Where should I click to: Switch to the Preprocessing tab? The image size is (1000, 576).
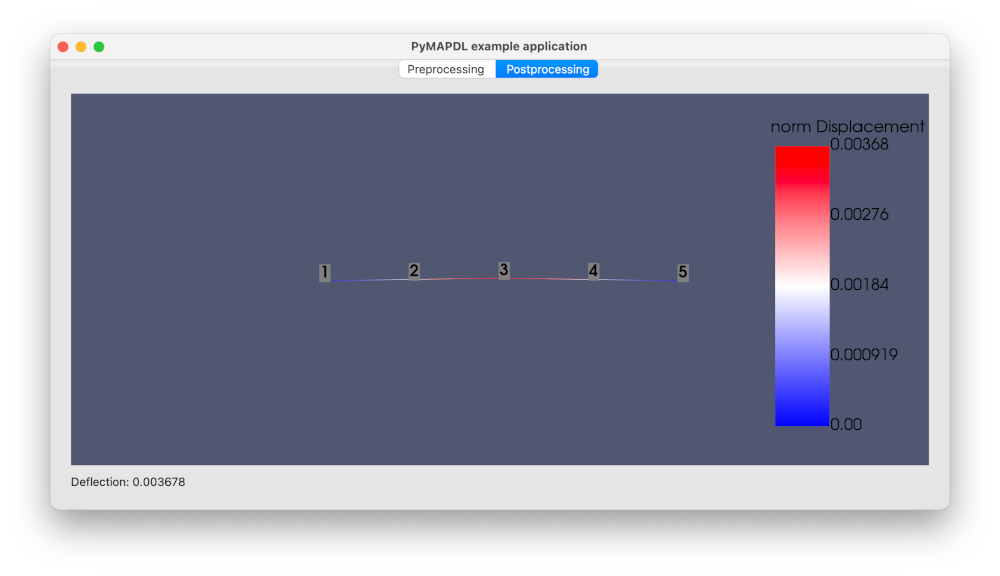446,69
